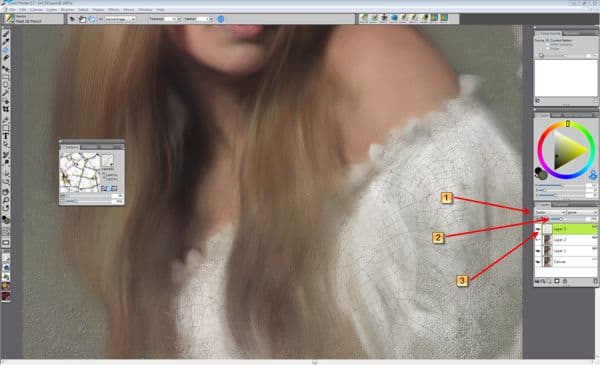Open the layer composite method dropdown

pyautogui.click(x=550, y=212)
